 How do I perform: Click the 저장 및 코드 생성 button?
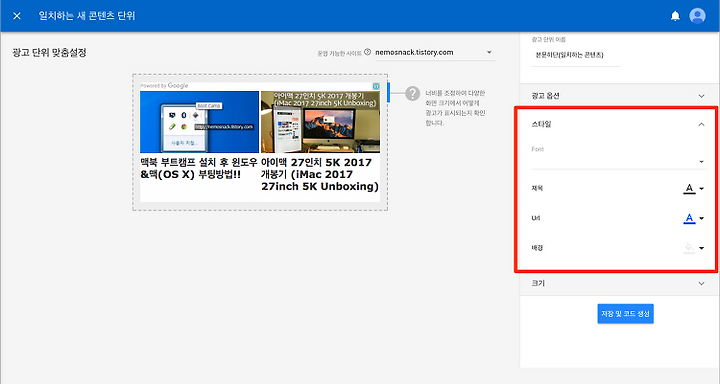coord(625,314)
